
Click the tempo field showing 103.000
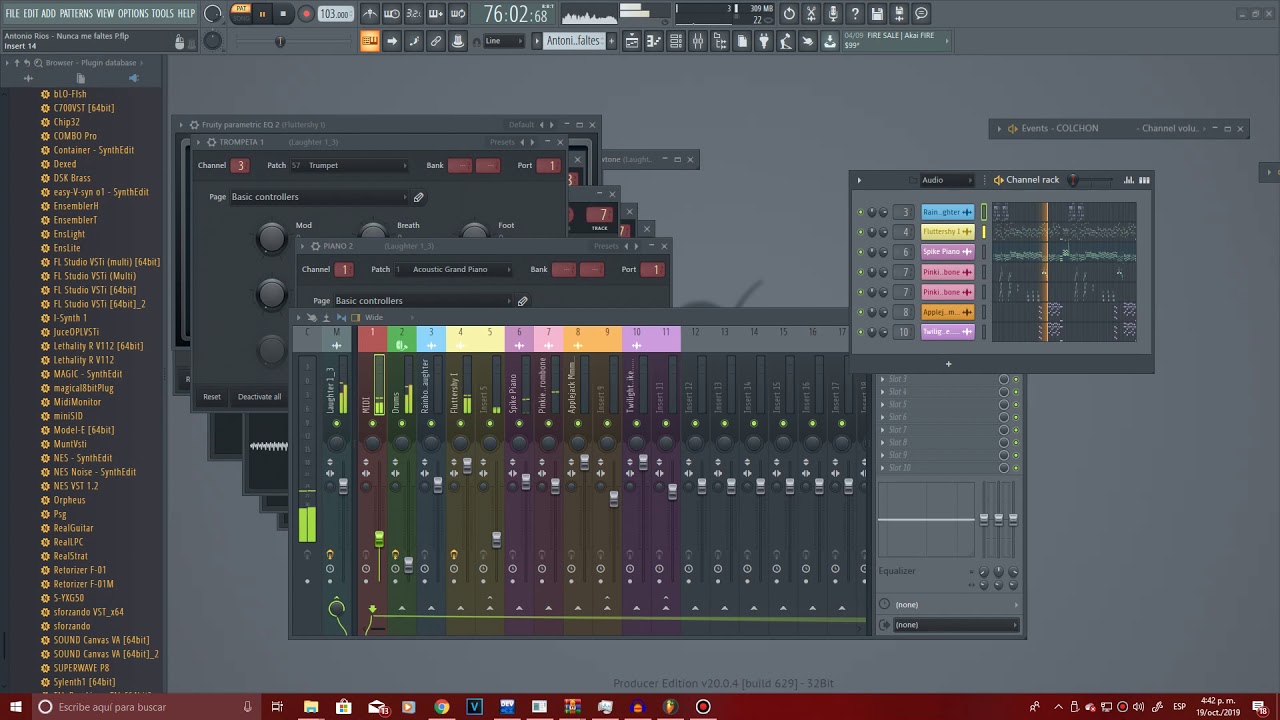tap(335, 14)
